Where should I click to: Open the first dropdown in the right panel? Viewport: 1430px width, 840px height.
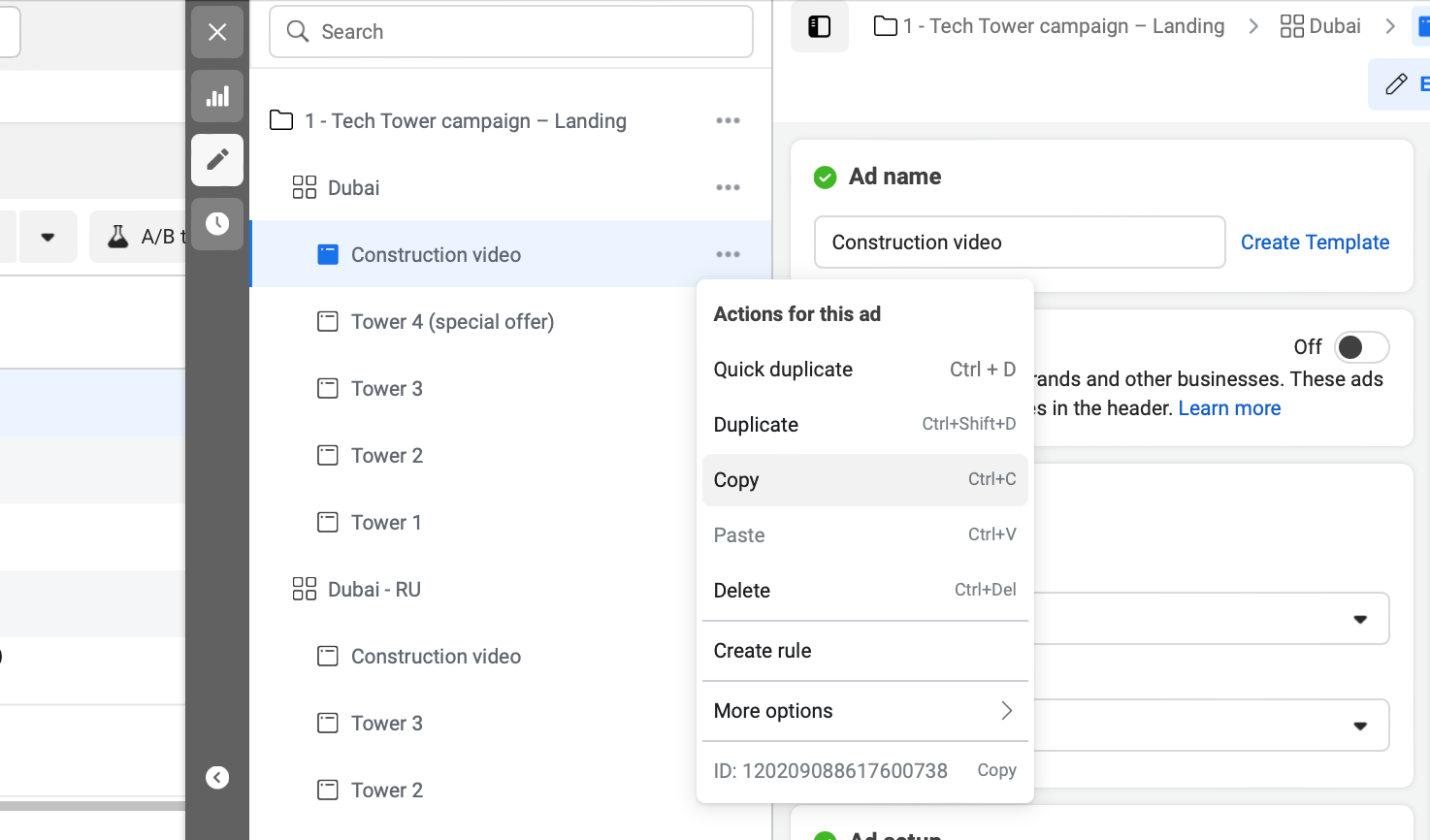1359,619
